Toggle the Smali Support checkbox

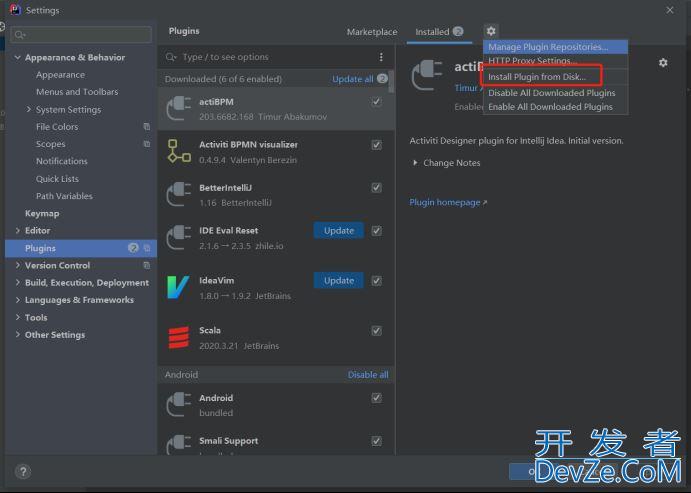click(x=376, y=441)
